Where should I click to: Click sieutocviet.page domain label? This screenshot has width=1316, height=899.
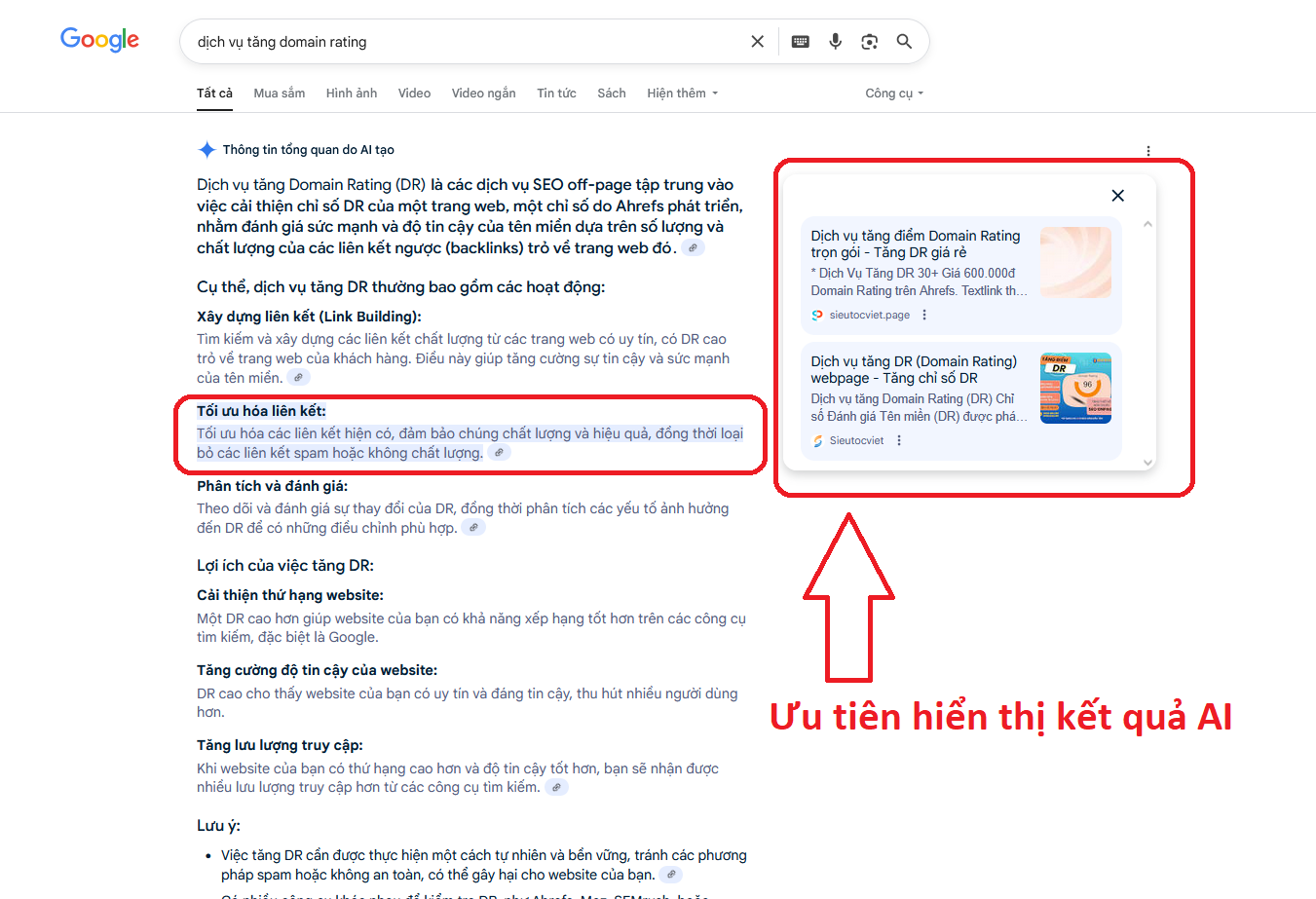tap(870, 315)
